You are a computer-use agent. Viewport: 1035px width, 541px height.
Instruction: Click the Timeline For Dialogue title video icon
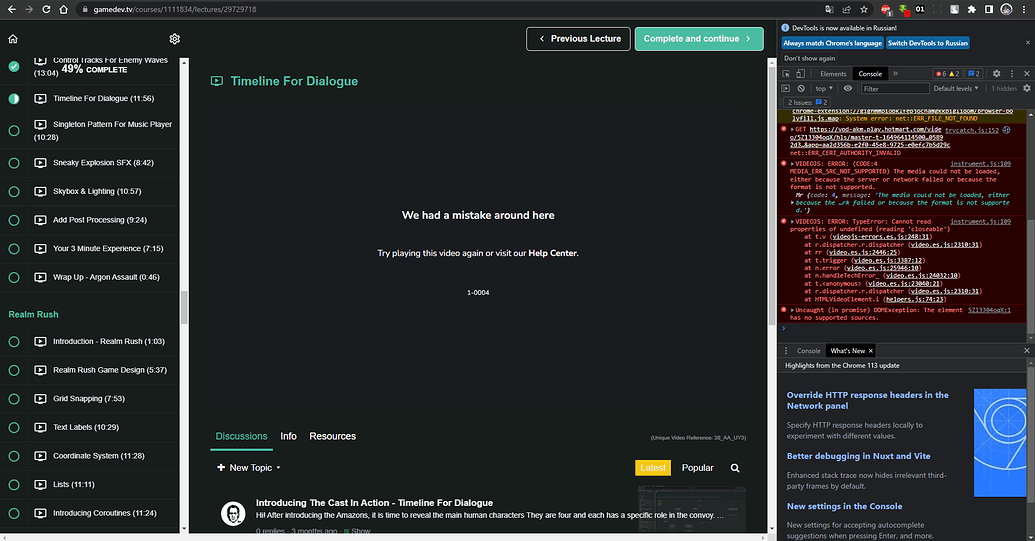pyautogui.click(x=217, y=81)
